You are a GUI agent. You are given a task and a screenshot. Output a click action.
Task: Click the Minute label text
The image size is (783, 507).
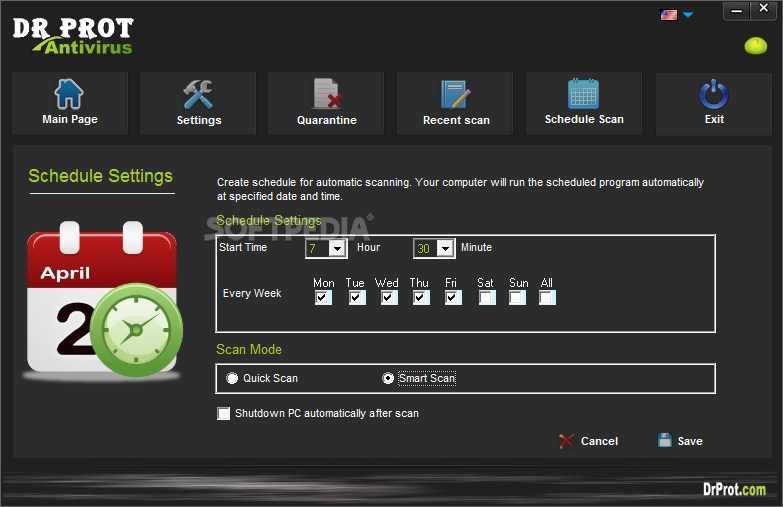pos(476,247)
